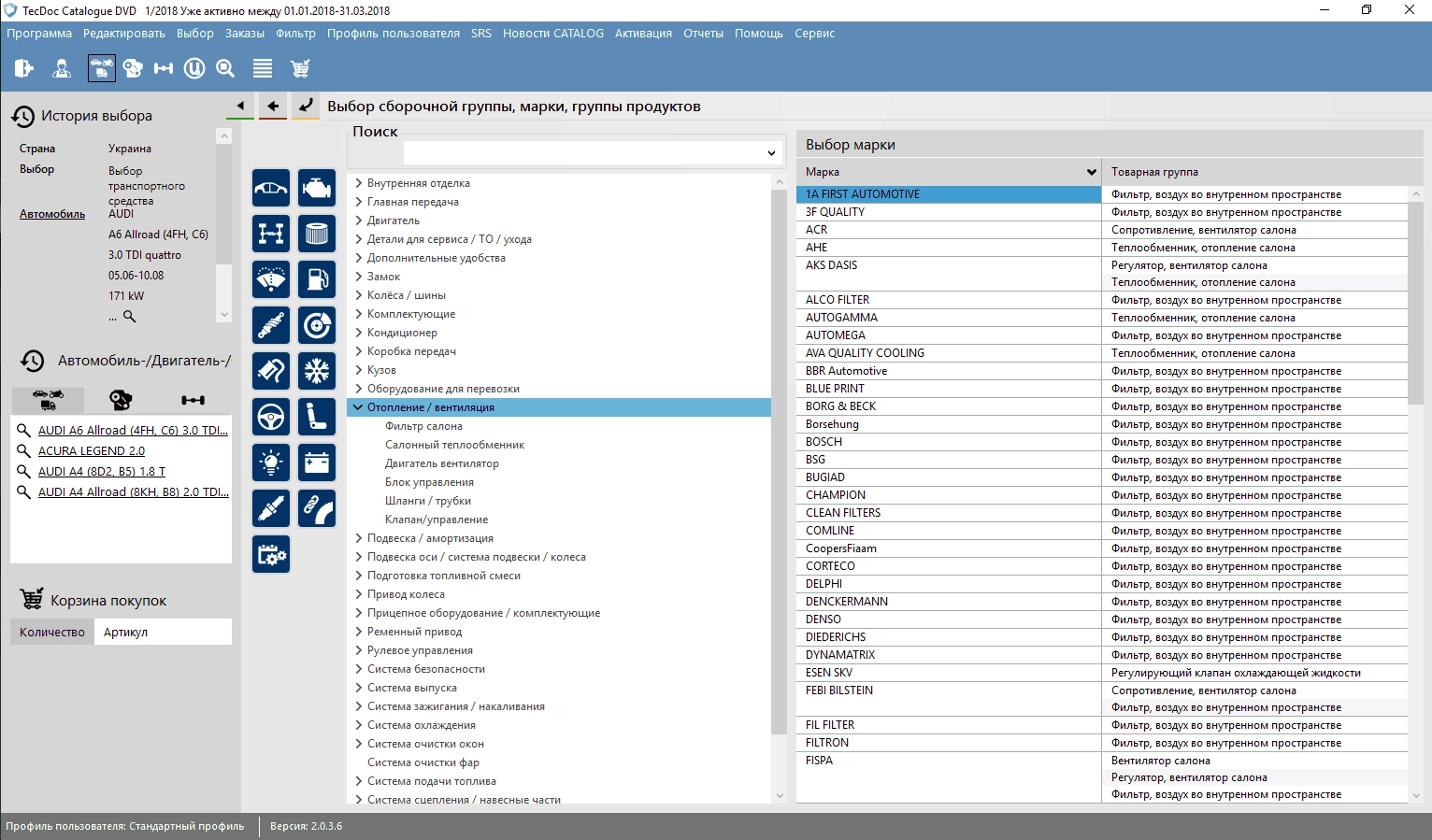This screenshot has width=1432, height=840.
Task: Click the assembly group tree scrollbar
Action: (x=779, y=463)
